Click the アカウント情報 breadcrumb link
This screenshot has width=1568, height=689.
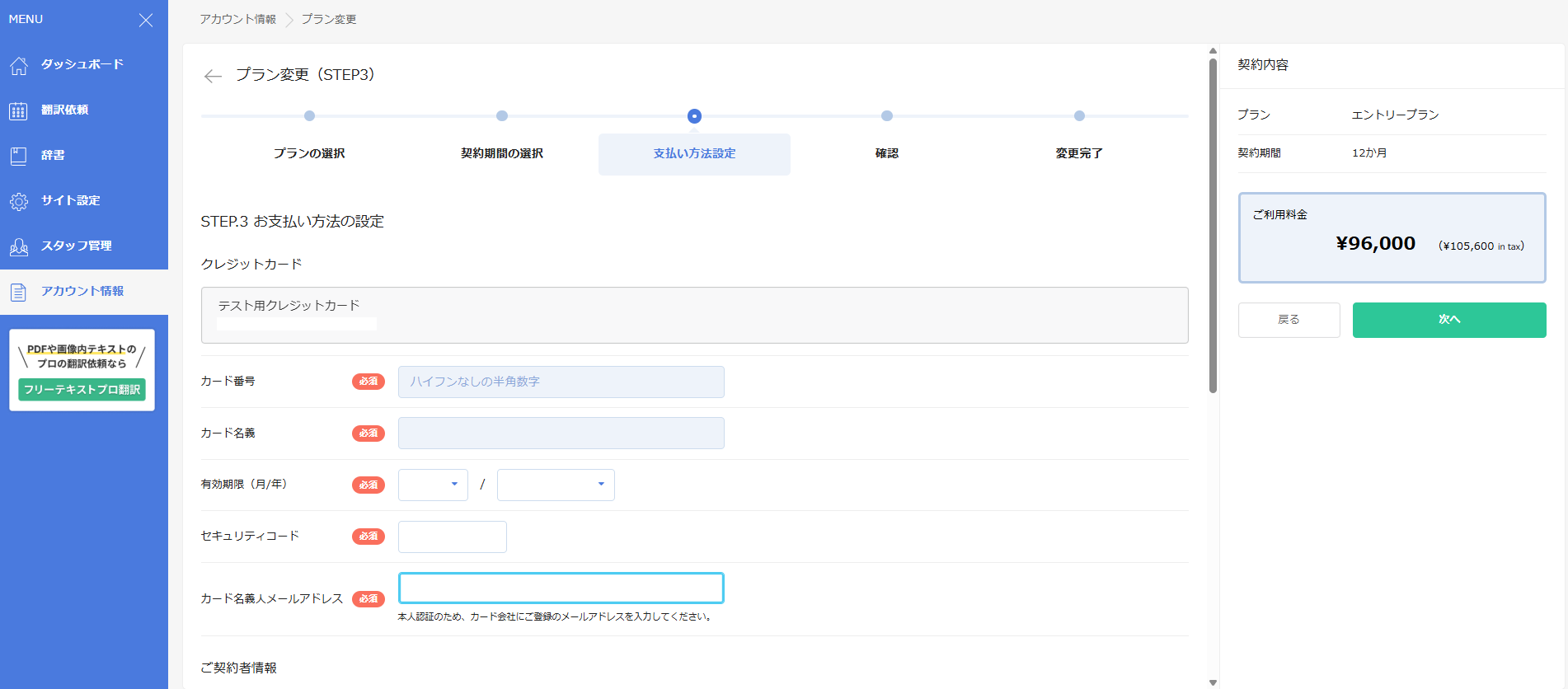click(x=237, y=19)
